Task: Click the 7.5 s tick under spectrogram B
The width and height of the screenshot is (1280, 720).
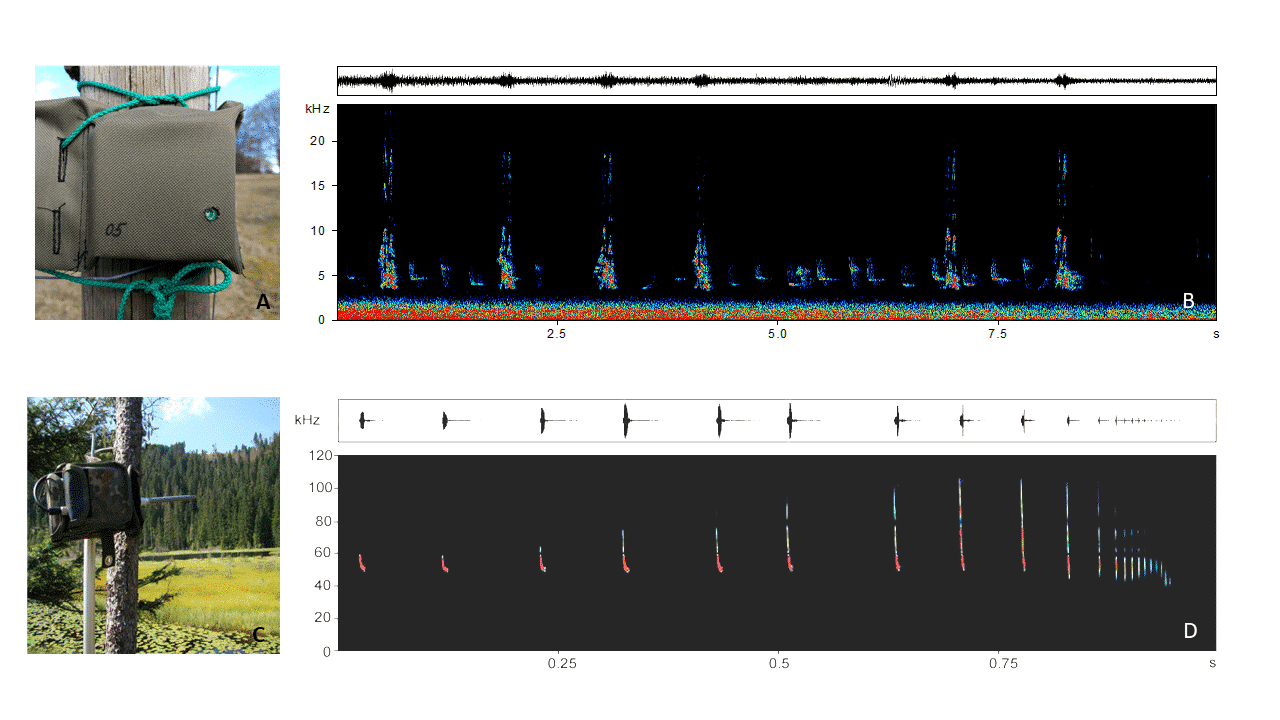Action: [997, 333]
